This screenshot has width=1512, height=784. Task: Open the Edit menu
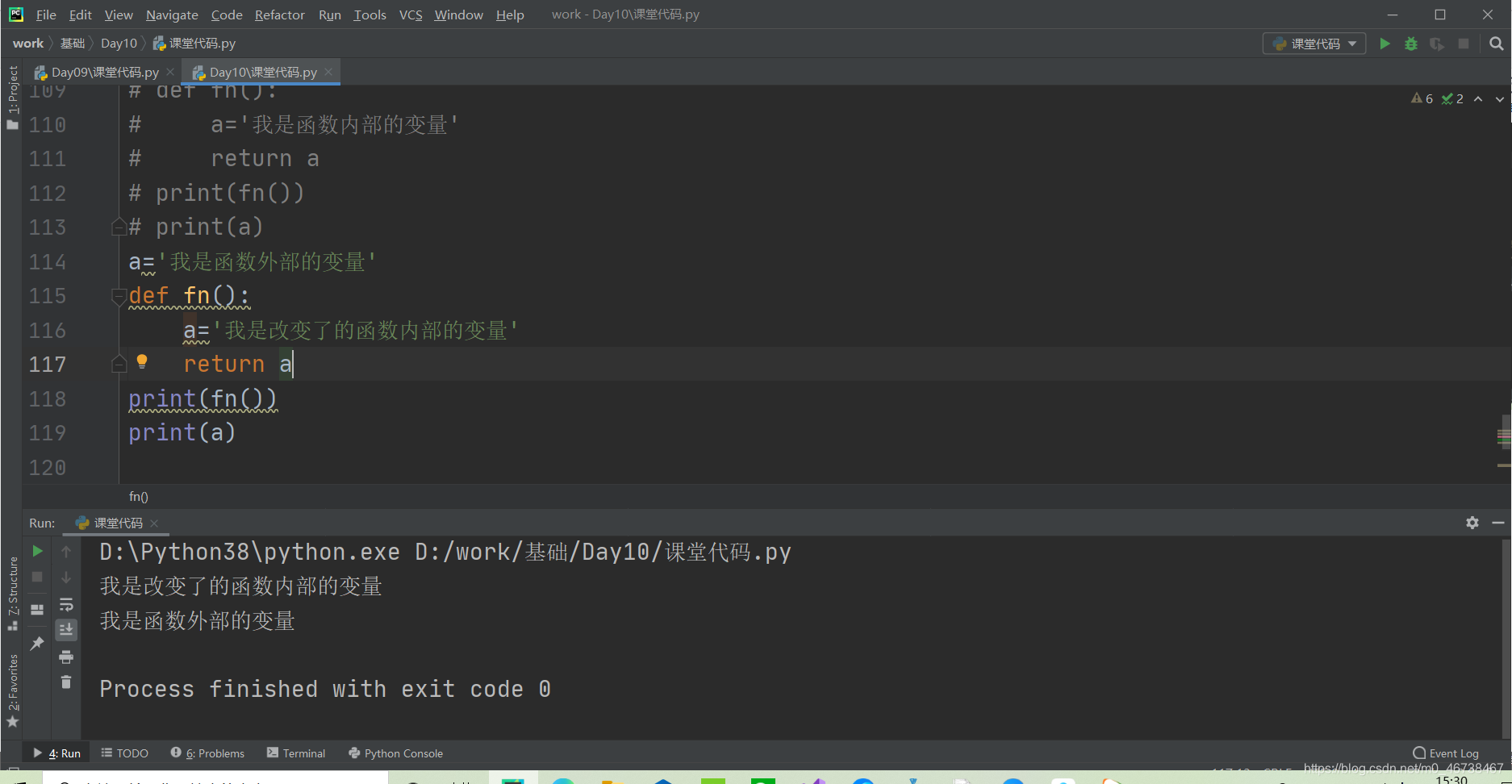[80, 15]
